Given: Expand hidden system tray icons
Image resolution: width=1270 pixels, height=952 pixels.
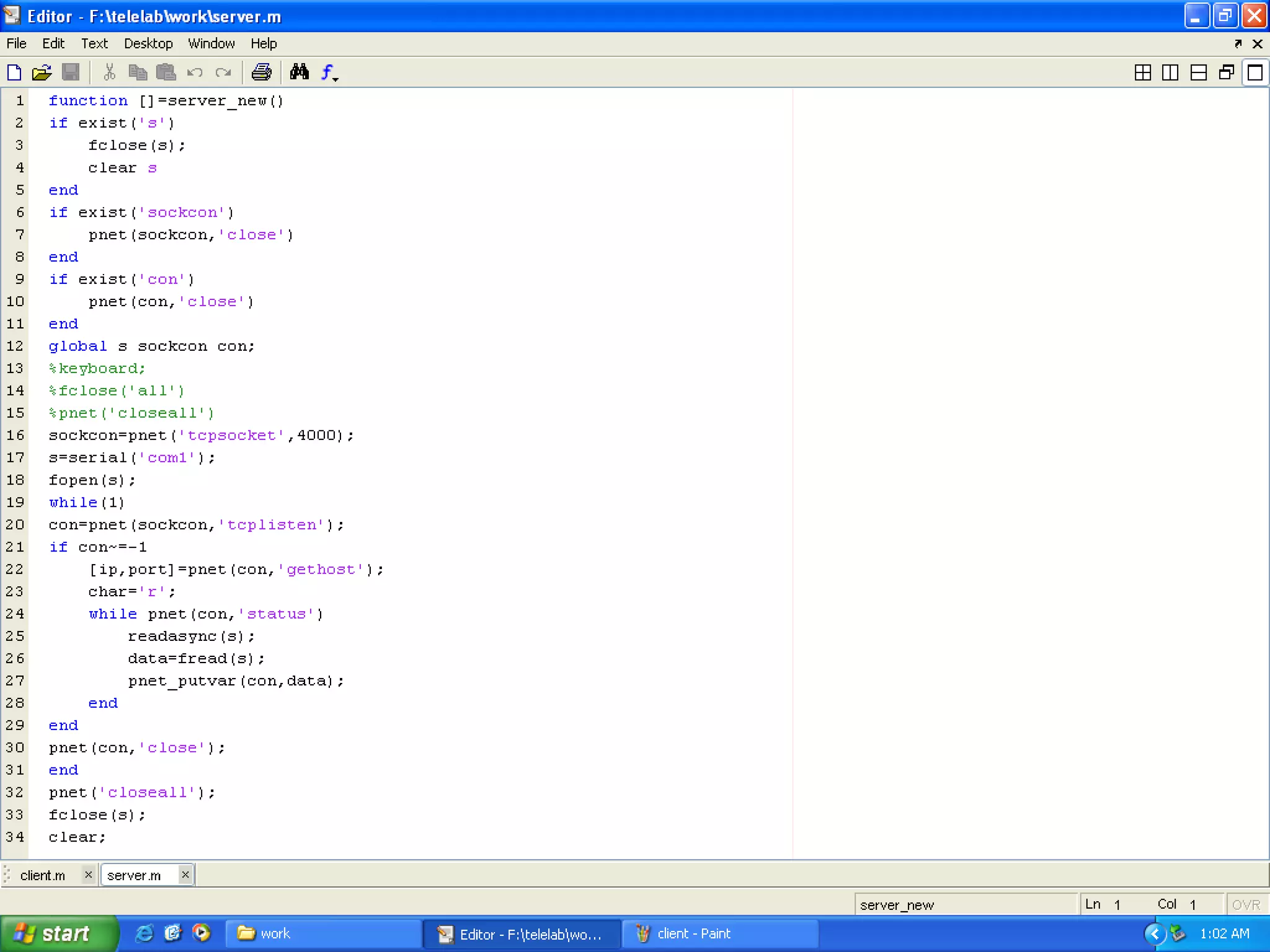Looking at the screenshot, I should tap(1154, 933).
